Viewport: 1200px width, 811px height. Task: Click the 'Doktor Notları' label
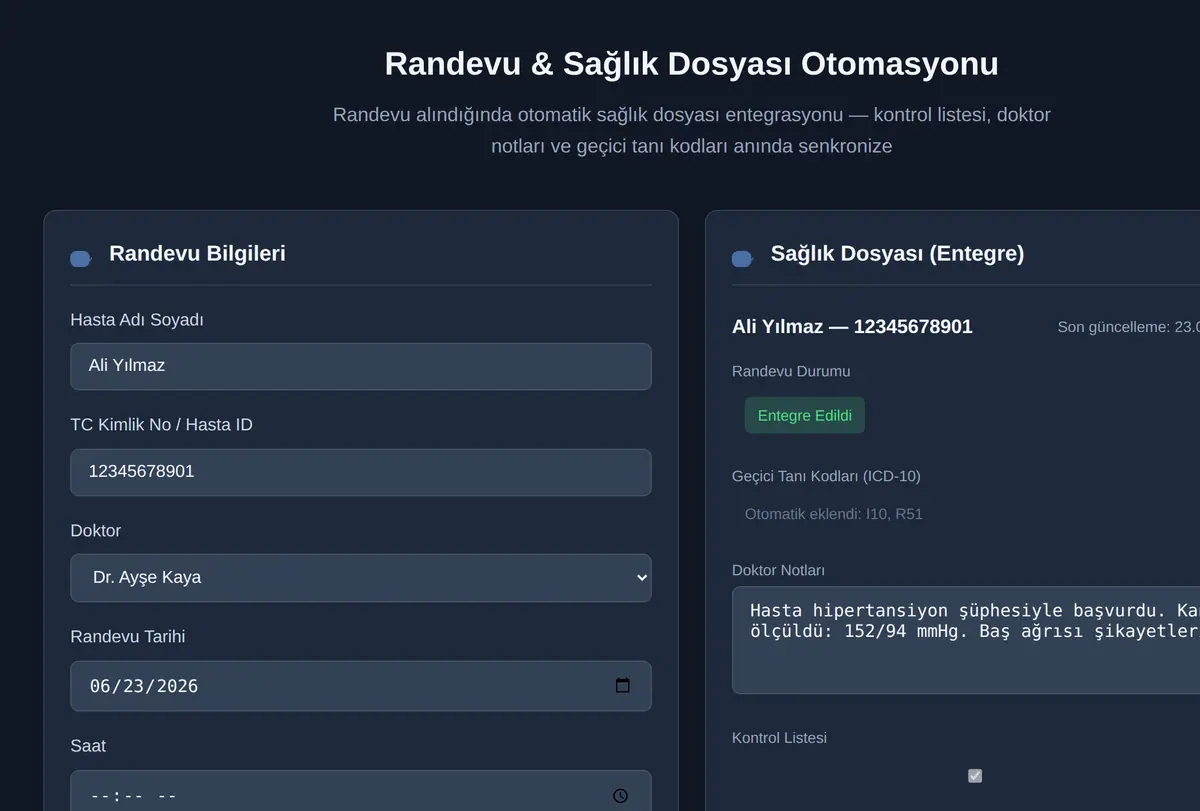tap(778, 570)
